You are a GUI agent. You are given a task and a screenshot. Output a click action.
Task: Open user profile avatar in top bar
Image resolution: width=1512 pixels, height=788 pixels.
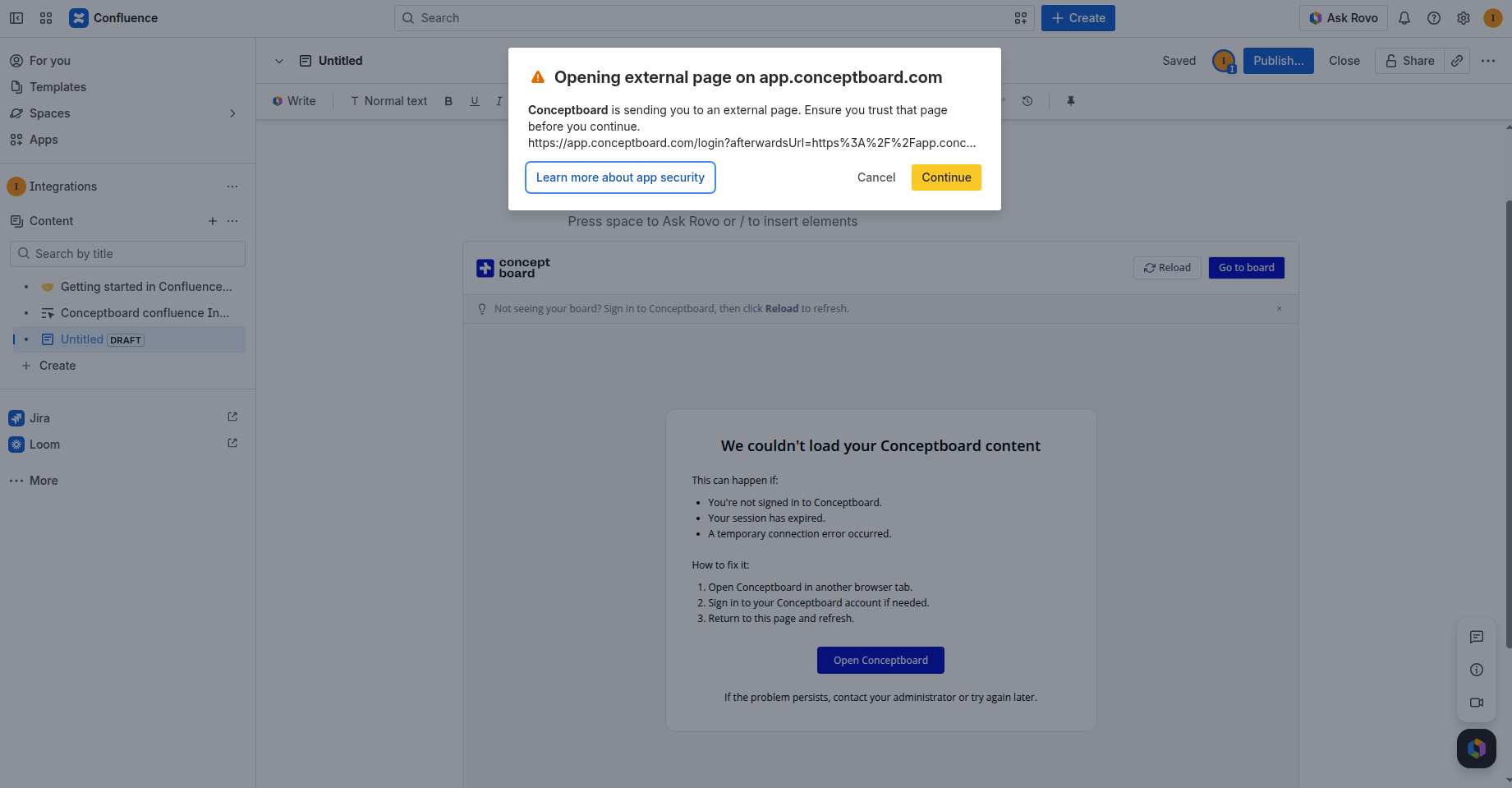(1493, 18)
